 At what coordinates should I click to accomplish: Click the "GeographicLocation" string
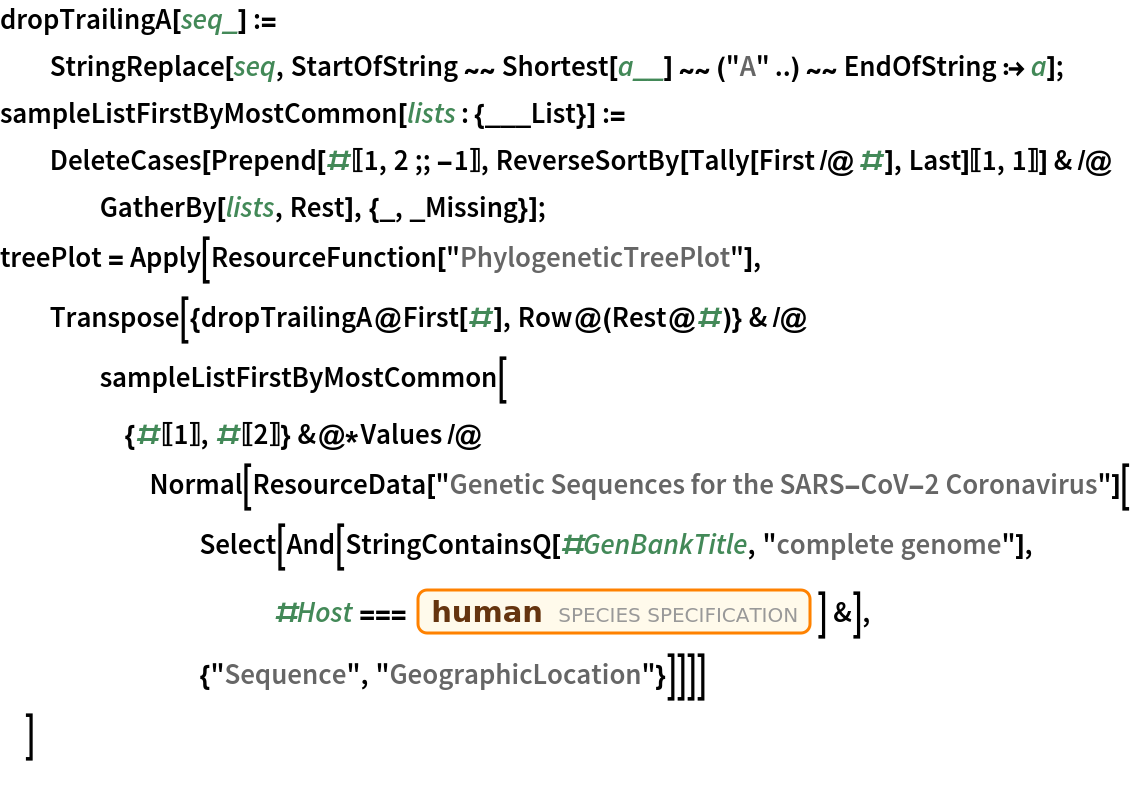click(x=515, y=675)
